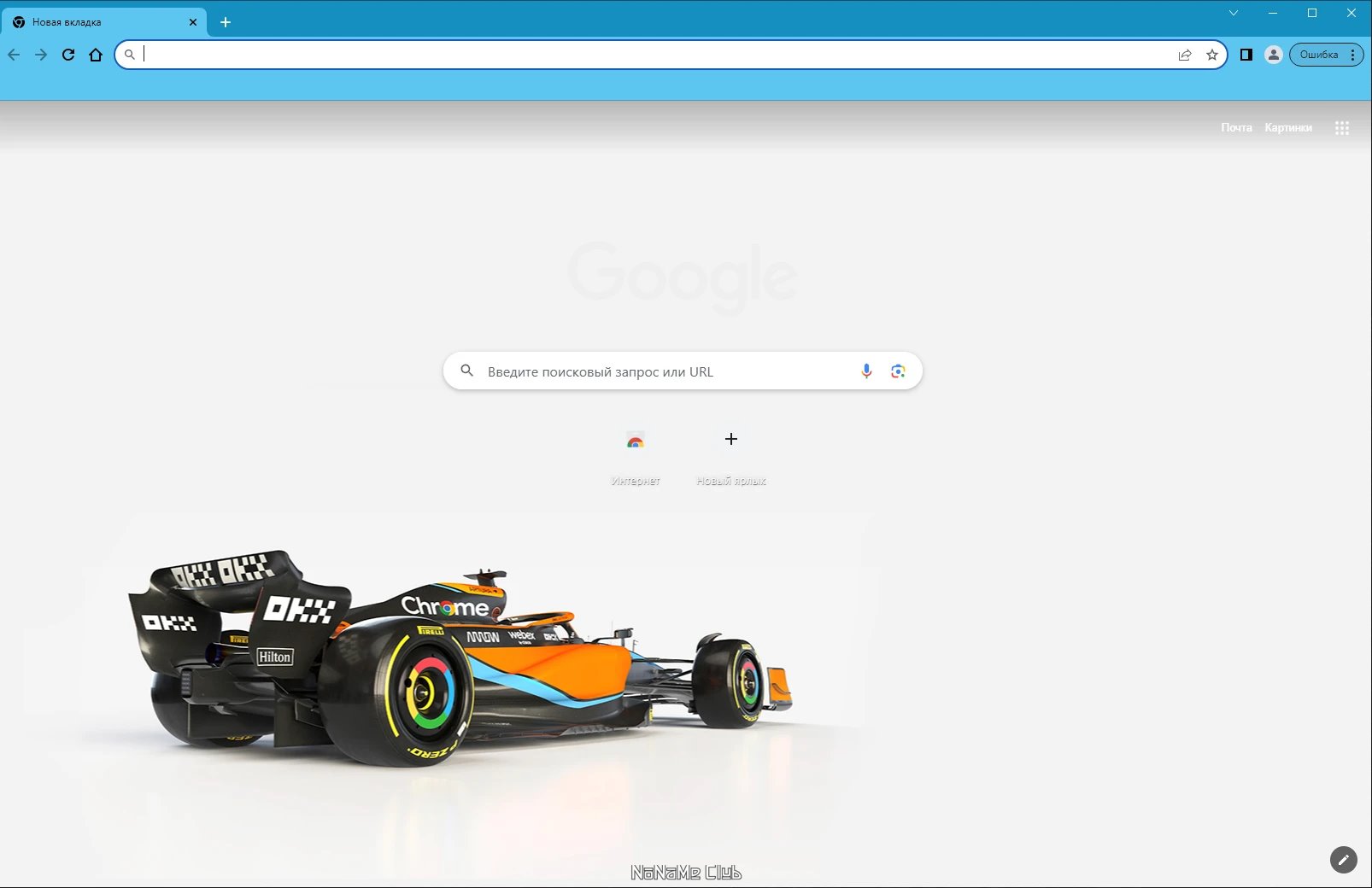The height and width of the screenshot is (888, 1372).
Task: Close the Chrome window
Action: [x=1351, y=13]
